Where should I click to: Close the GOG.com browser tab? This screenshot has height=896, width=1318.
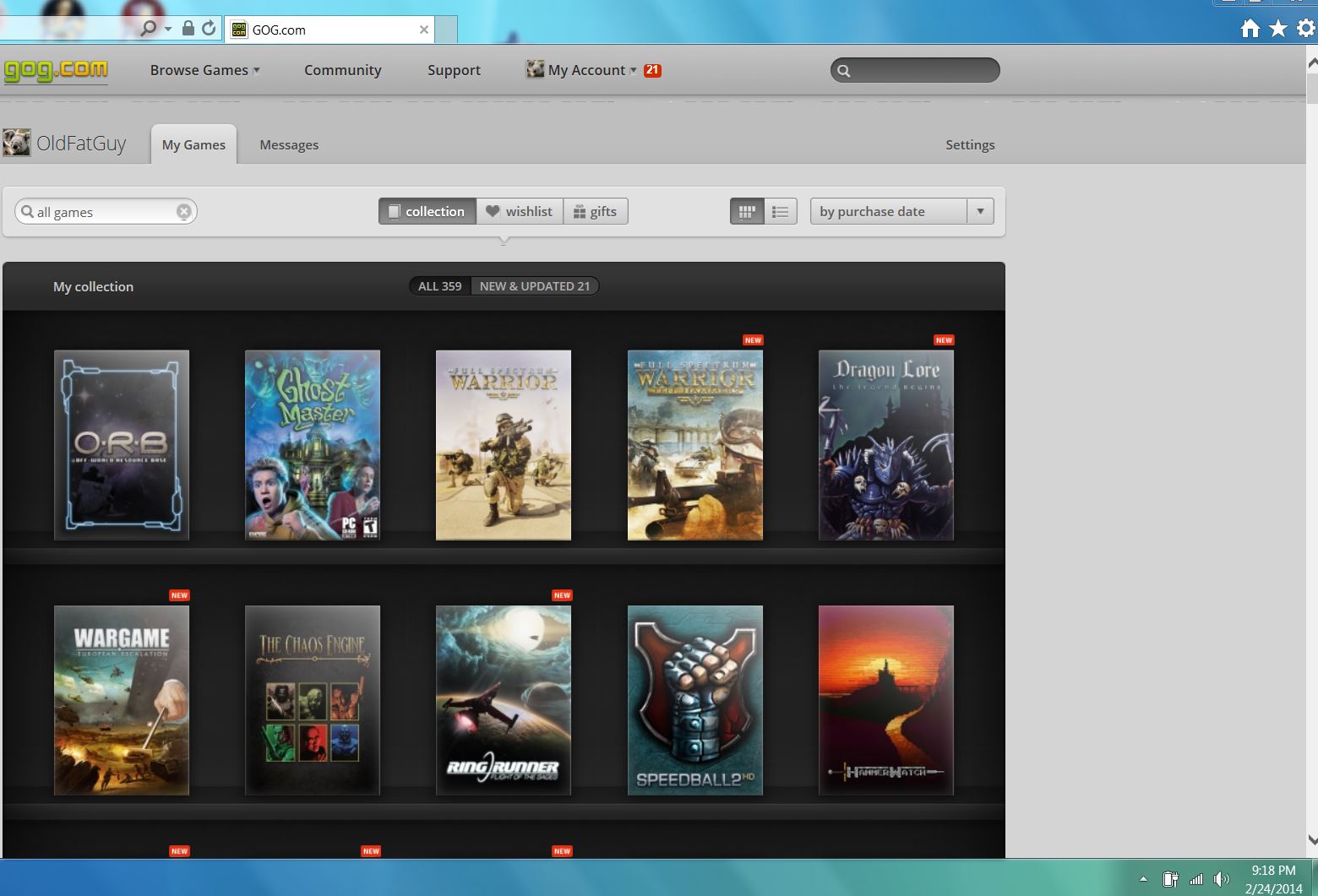click(x=424, y=30)
